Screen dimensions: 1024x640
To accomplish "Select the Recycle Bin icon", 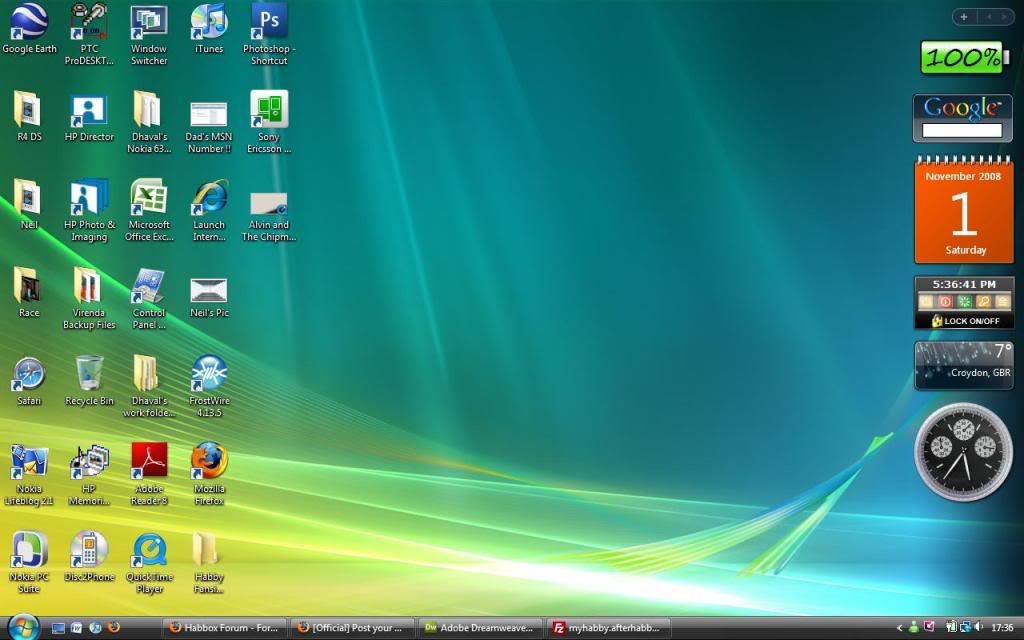I will 89,374.
